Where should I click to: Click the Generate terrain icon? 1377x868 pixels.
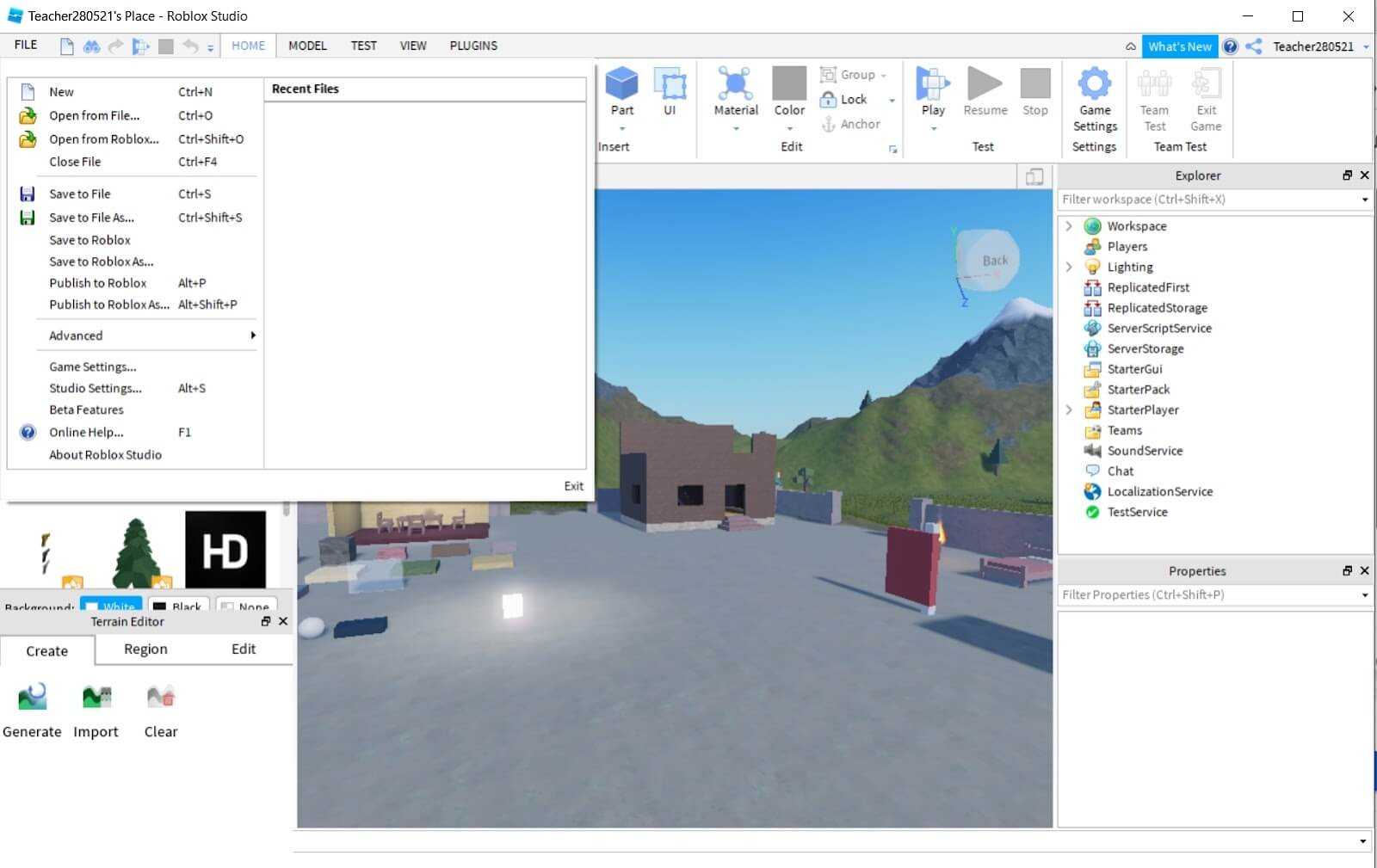(32, 698)
